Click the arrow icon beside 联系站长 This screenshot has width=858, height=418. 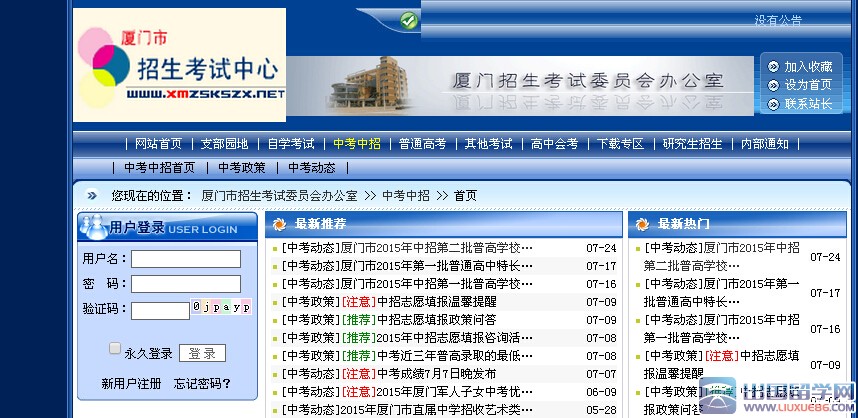(x=773, y=104)
